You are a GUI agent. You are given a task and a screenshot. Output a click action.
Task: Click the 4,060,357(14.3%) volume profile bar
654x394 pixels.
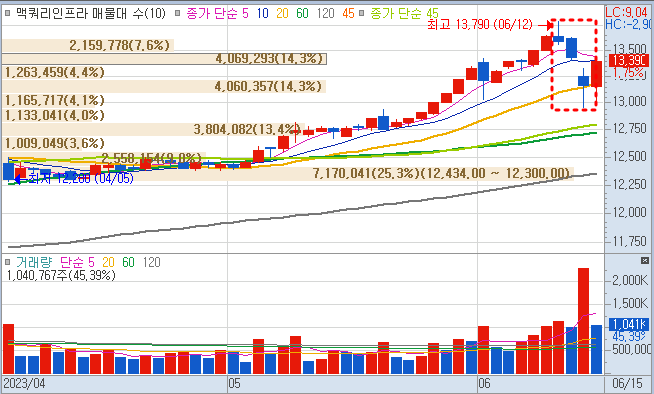coord(164,87)
